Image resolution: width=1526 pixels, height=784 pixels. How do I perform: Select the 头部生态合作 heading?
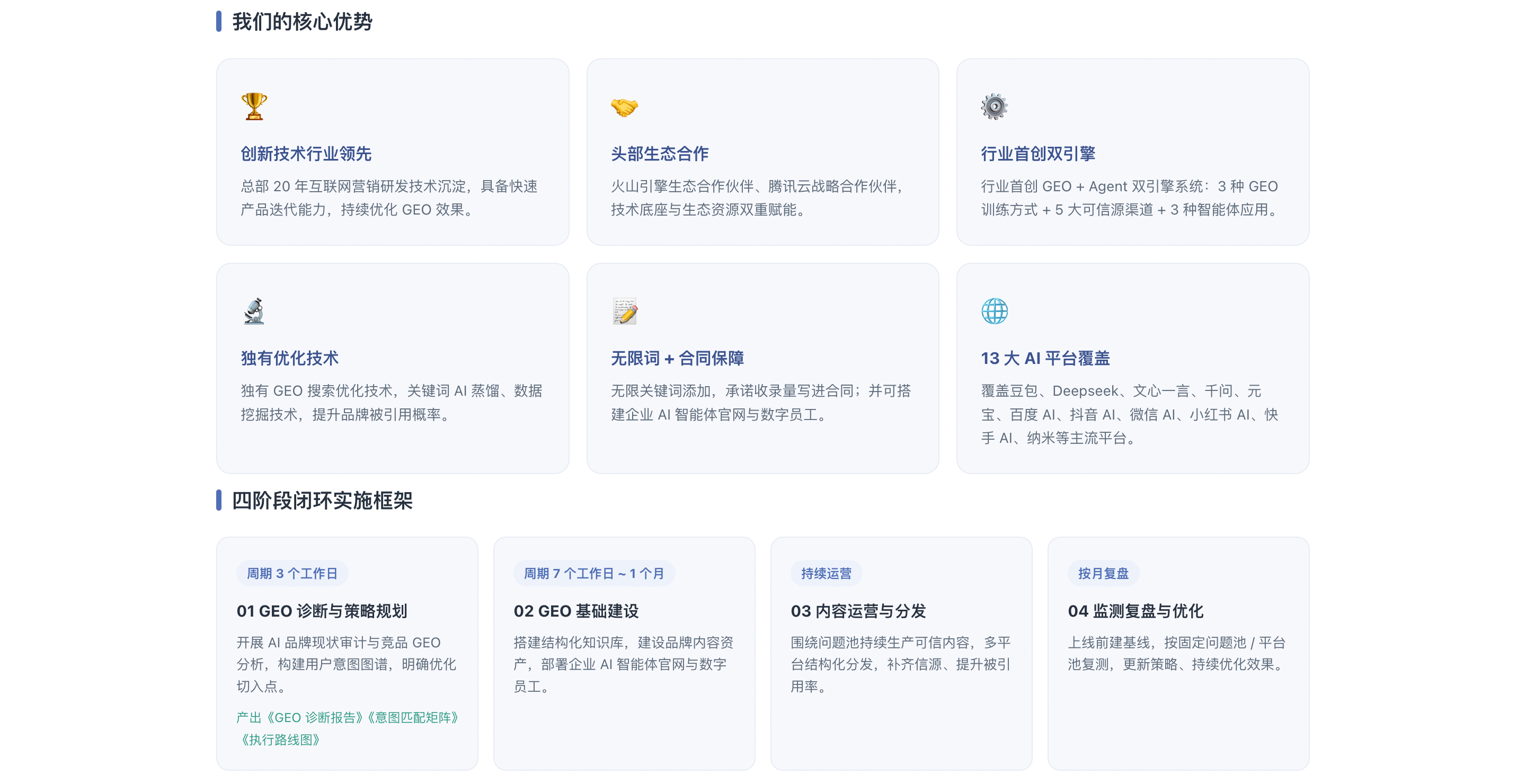pos(659,154)
